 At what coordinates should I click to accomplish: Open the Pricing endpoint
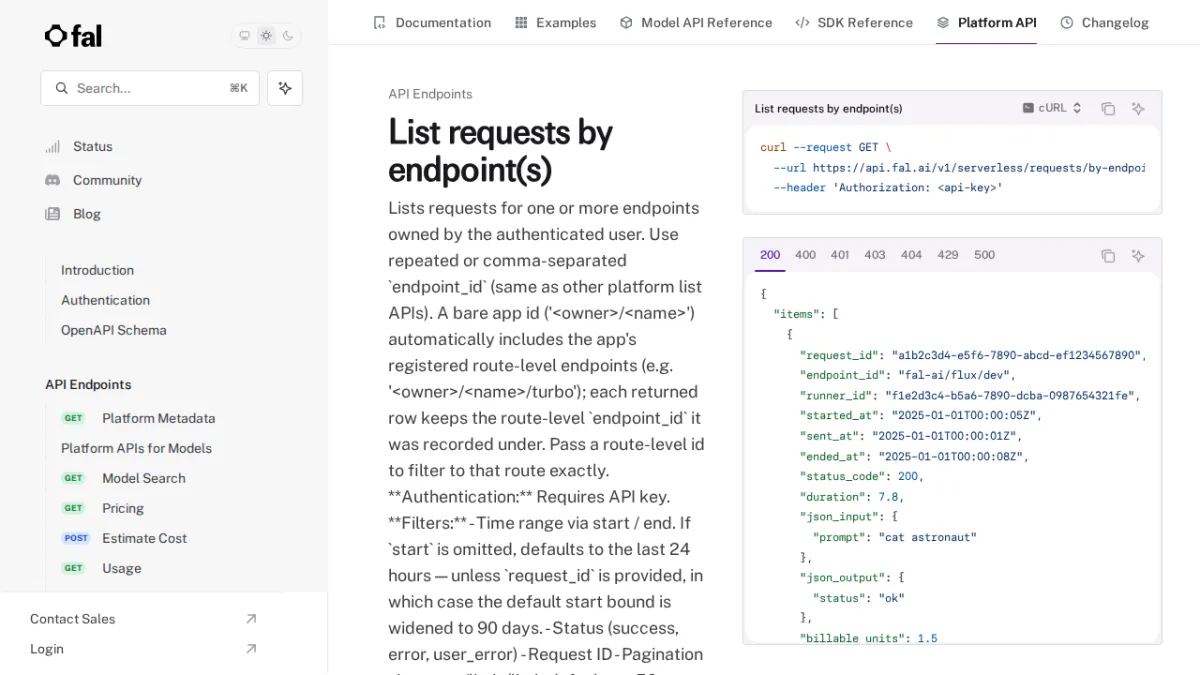123,508
